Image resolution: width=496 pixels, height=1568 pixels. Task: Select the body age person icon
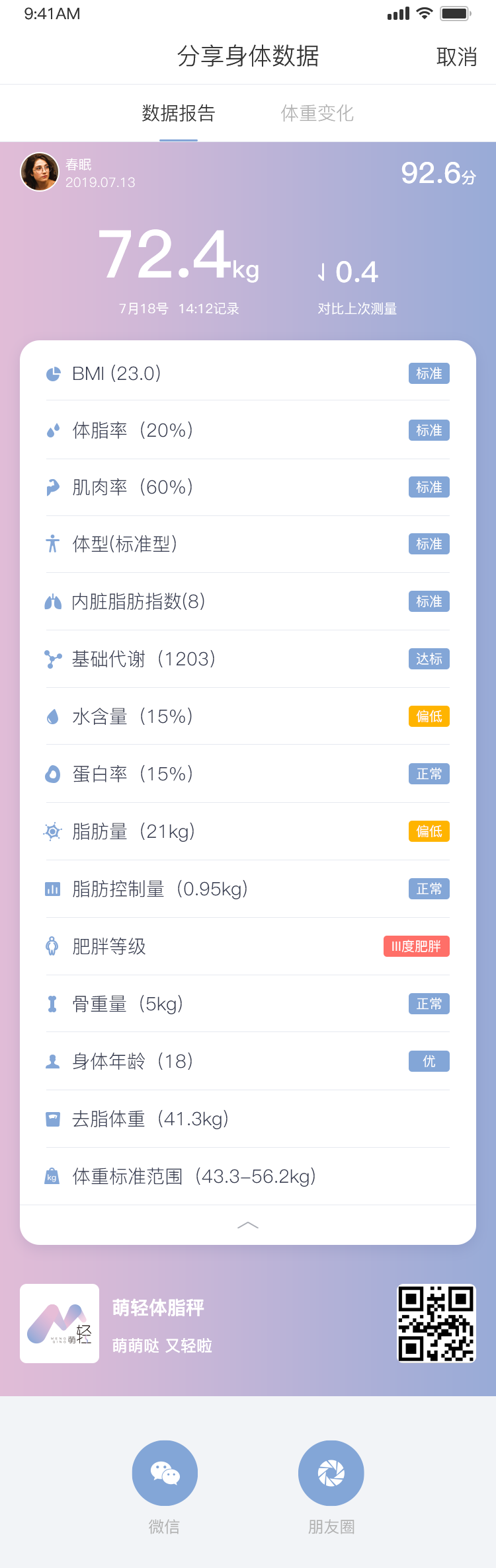[53, 1062]
